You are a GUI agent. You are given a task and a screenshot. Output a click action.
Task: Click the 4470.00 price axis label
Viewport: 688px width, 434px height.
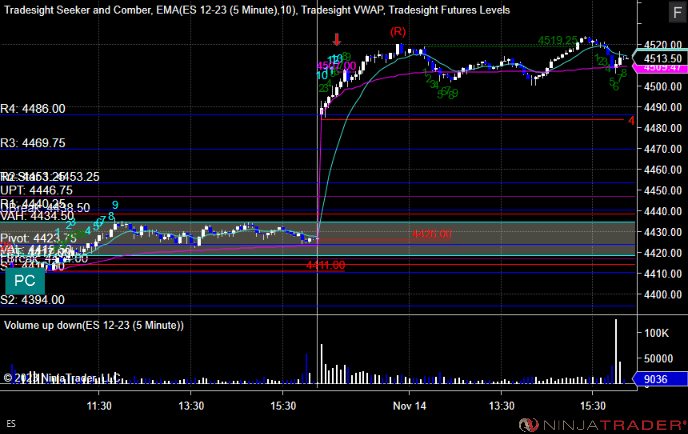(x=663, y=149)
